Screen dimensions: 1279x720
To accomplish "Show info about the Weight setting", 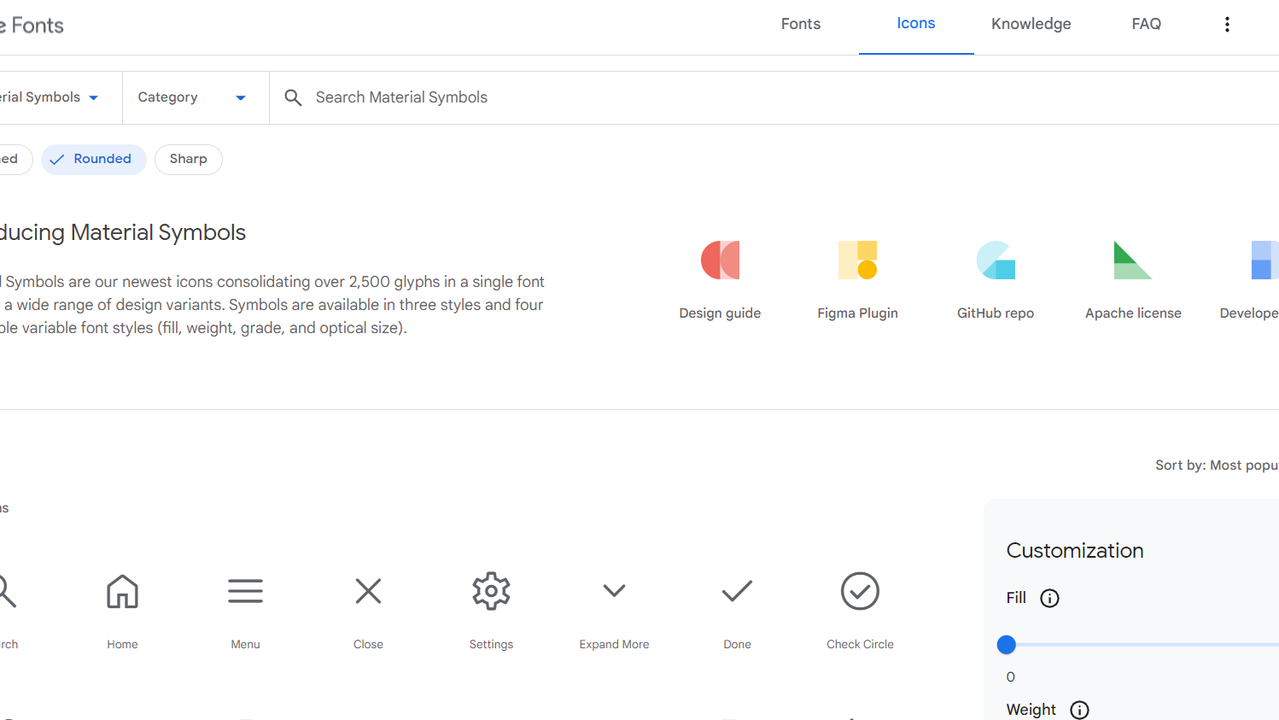I will 1079,710.
